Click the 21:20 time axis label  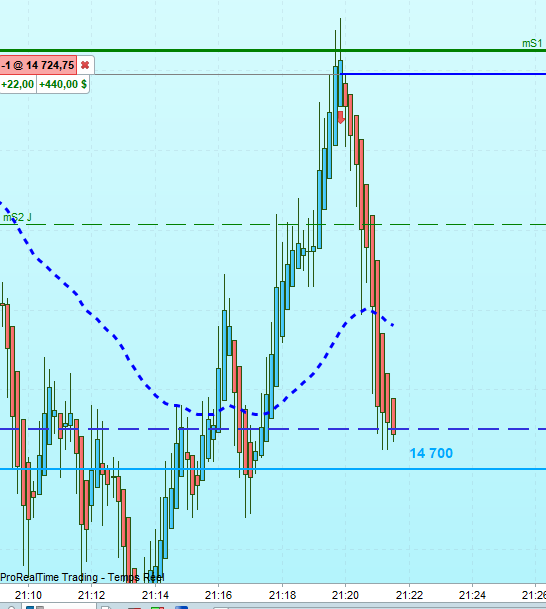[x=345, y=595]
